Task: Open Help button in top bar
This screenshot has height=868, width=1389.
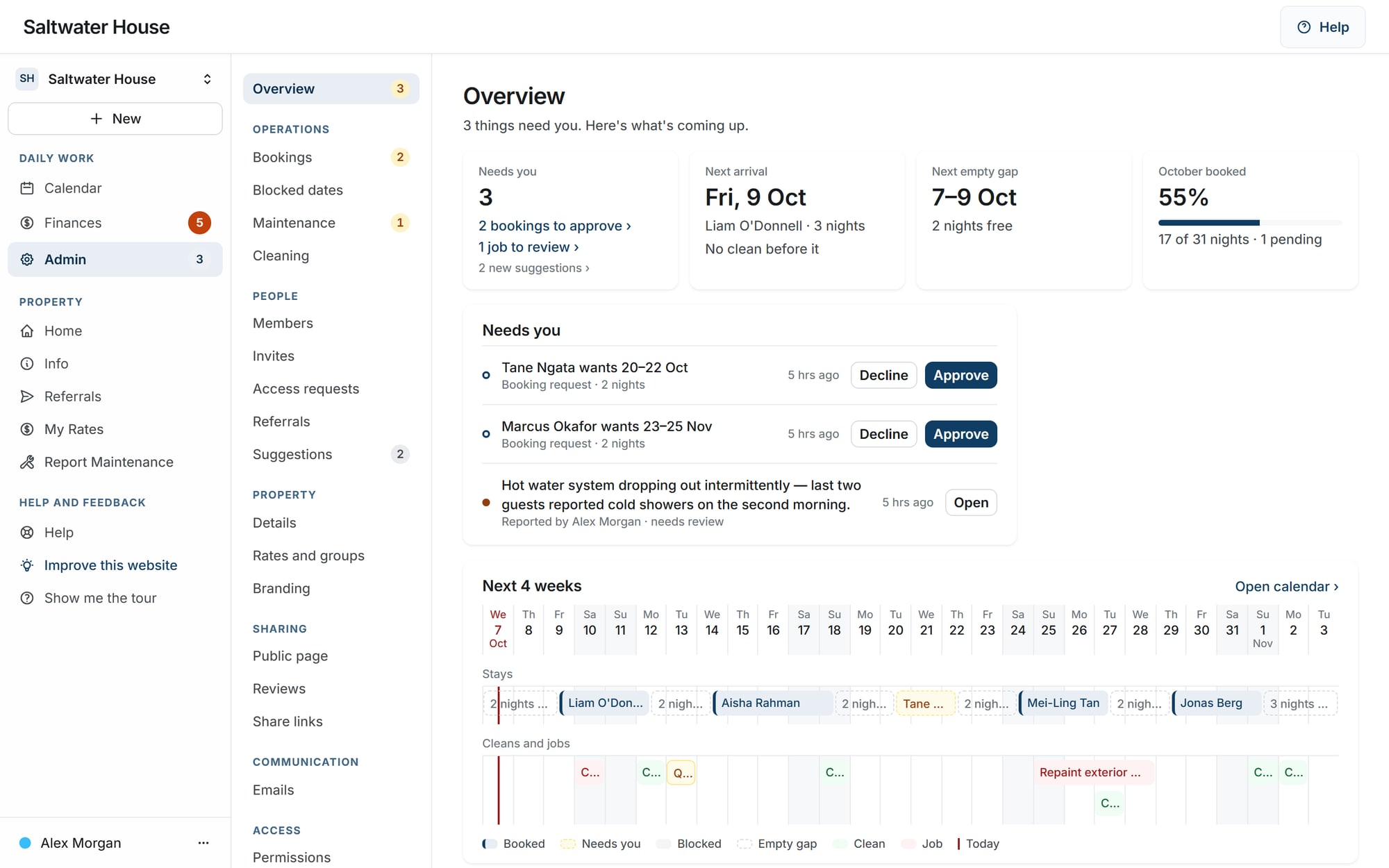Action: [1323, 27]
